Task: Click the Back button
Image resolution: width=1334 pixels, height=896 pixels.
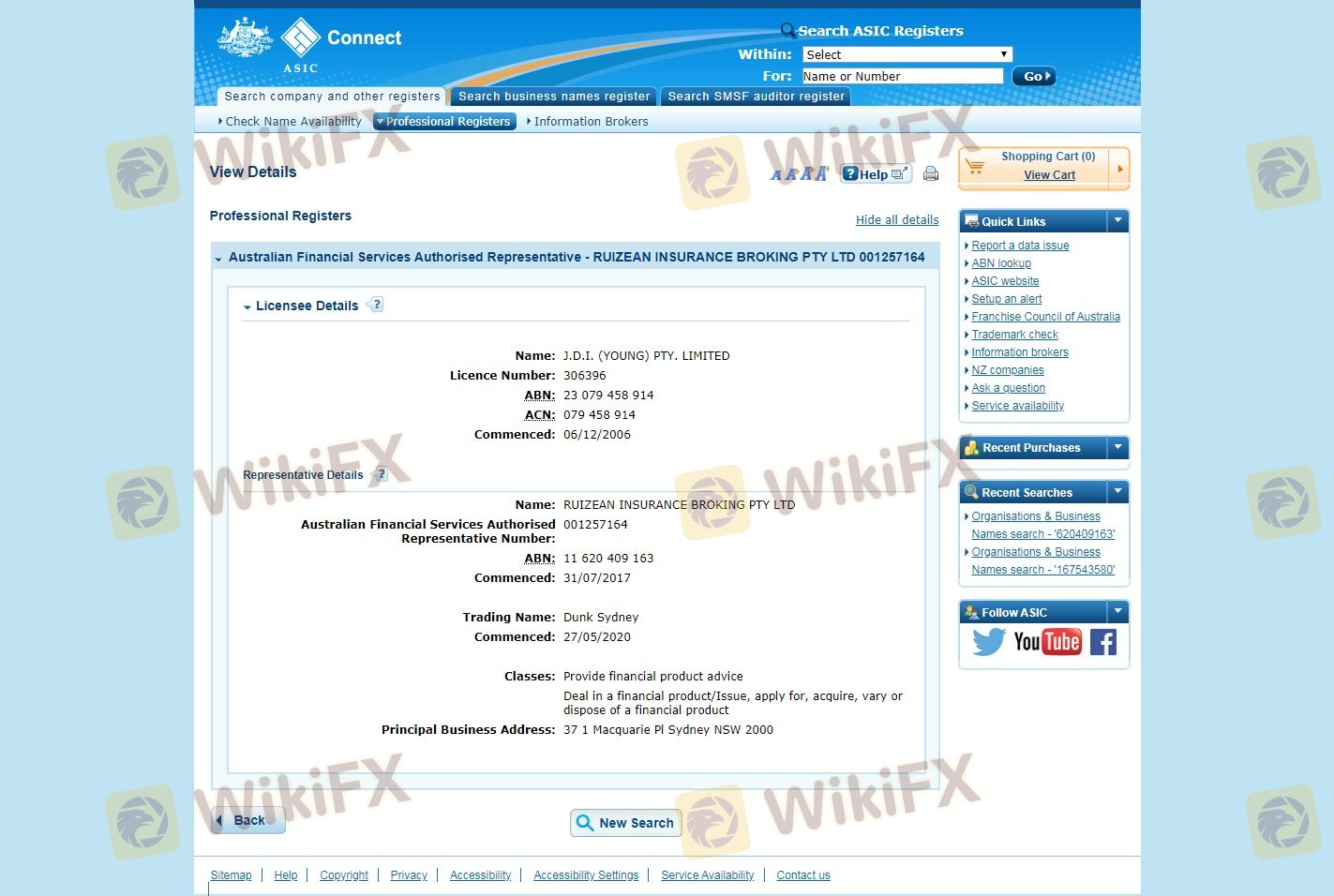Action: pyautogui.click(x=247, y=820)
